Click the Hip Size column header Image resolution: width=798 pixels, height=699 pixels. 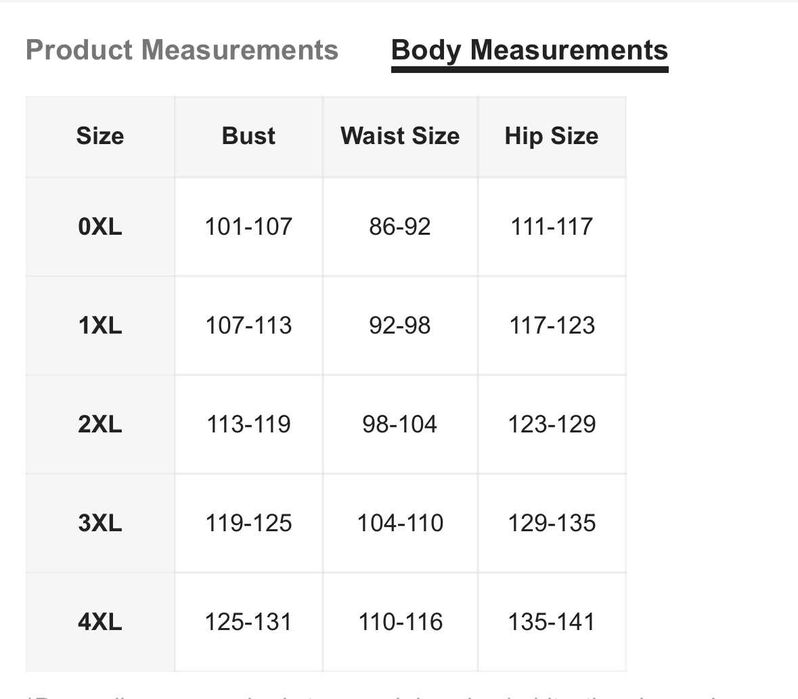(x=551, y=136)
